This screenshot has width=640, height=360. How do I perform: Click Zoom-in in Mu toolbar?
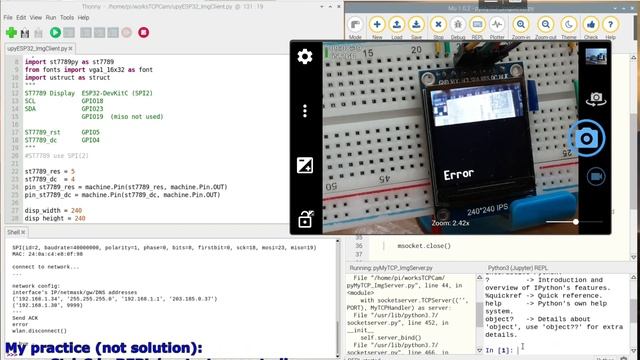521,28
